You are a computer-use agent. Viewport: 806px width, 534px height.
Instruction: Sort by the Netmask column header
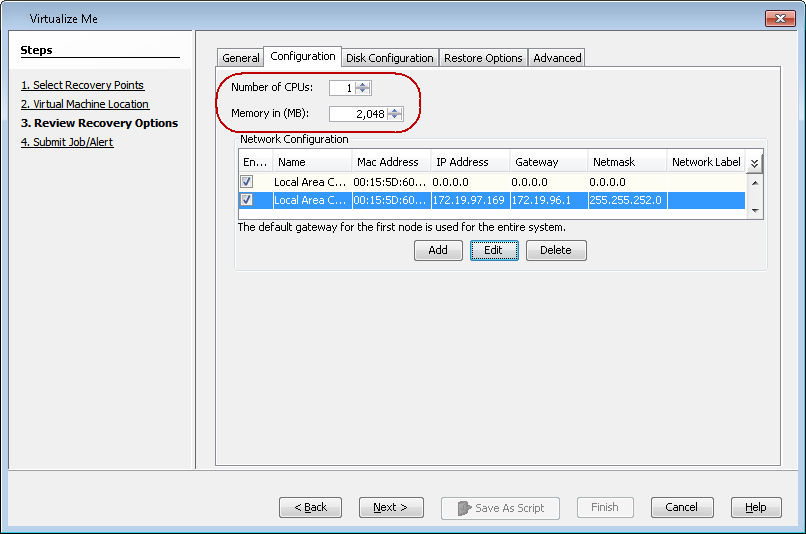[628, 162]
